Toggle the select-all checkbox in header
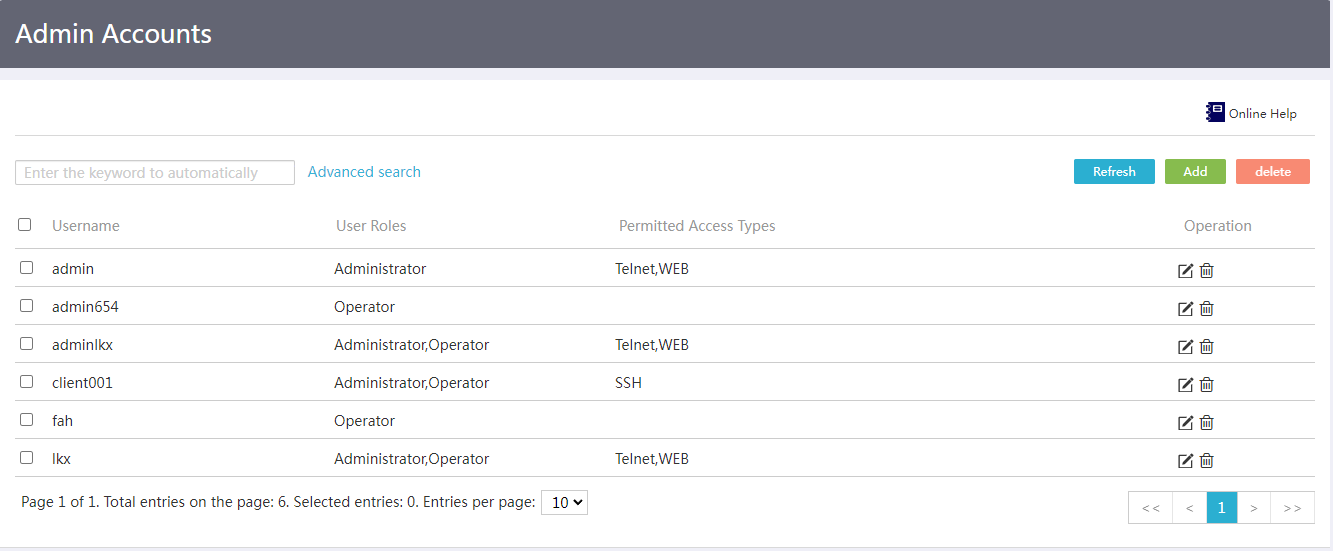Screen dimensions: 1333x551 (25, 225)
